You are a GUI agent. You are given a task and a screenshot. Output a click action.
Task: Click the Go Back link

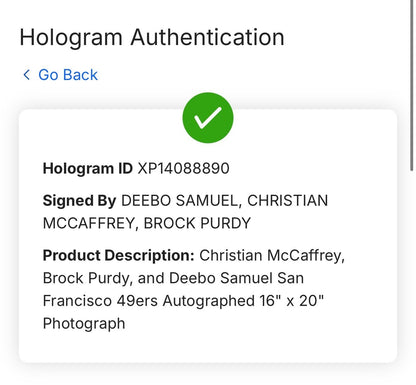tap(60, 75)
